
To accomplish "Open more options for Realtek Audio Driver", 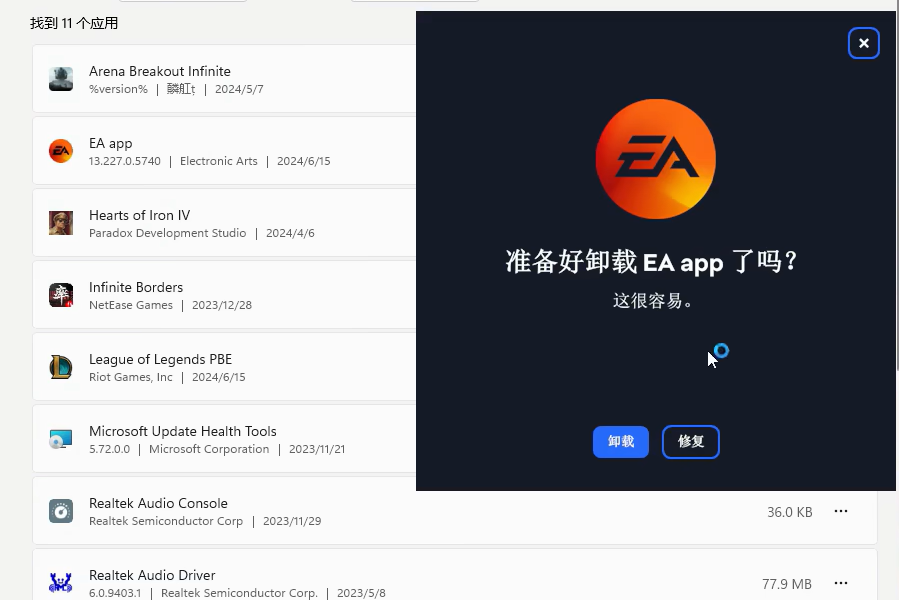I will 841,583.
